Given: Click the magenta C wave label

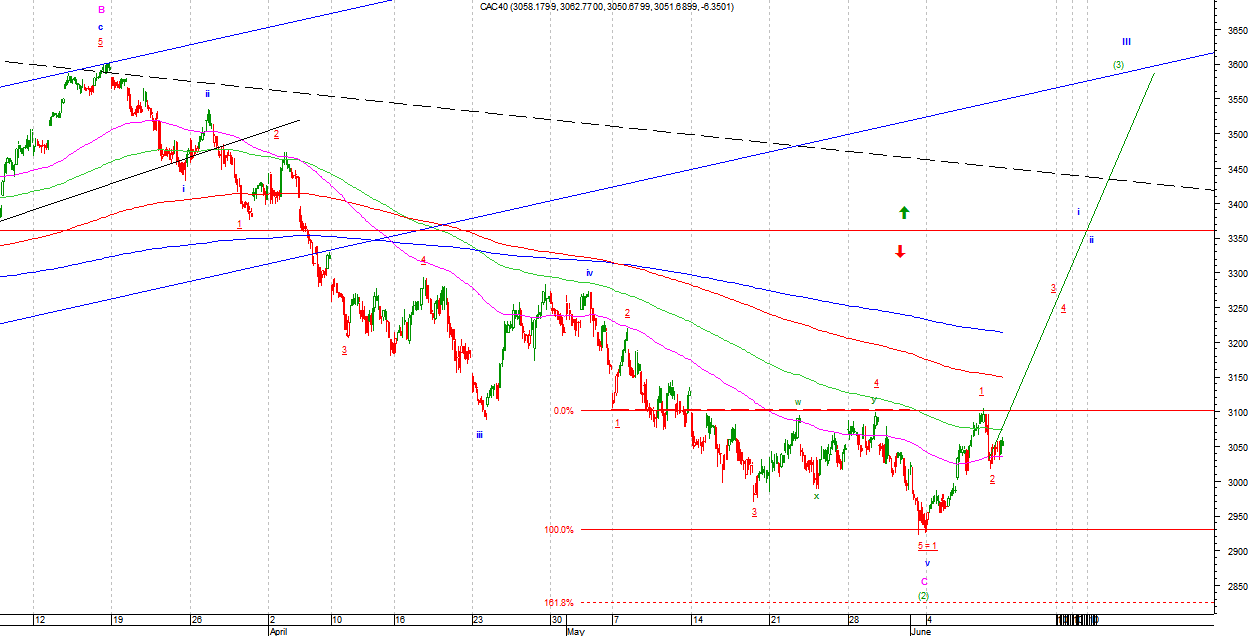Looking at the screenshot, I should 925,581.
